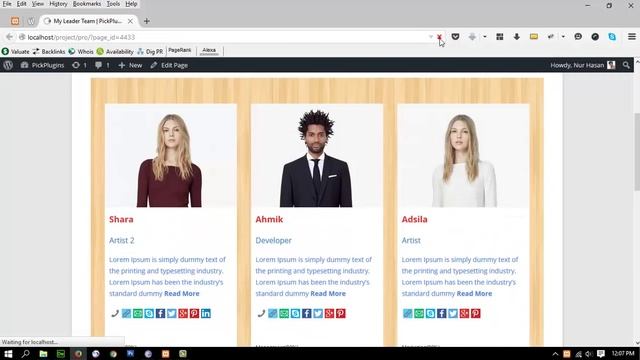Open the Shara name link
The height and width of the screenshot is (360, 640).
point(121,219)
